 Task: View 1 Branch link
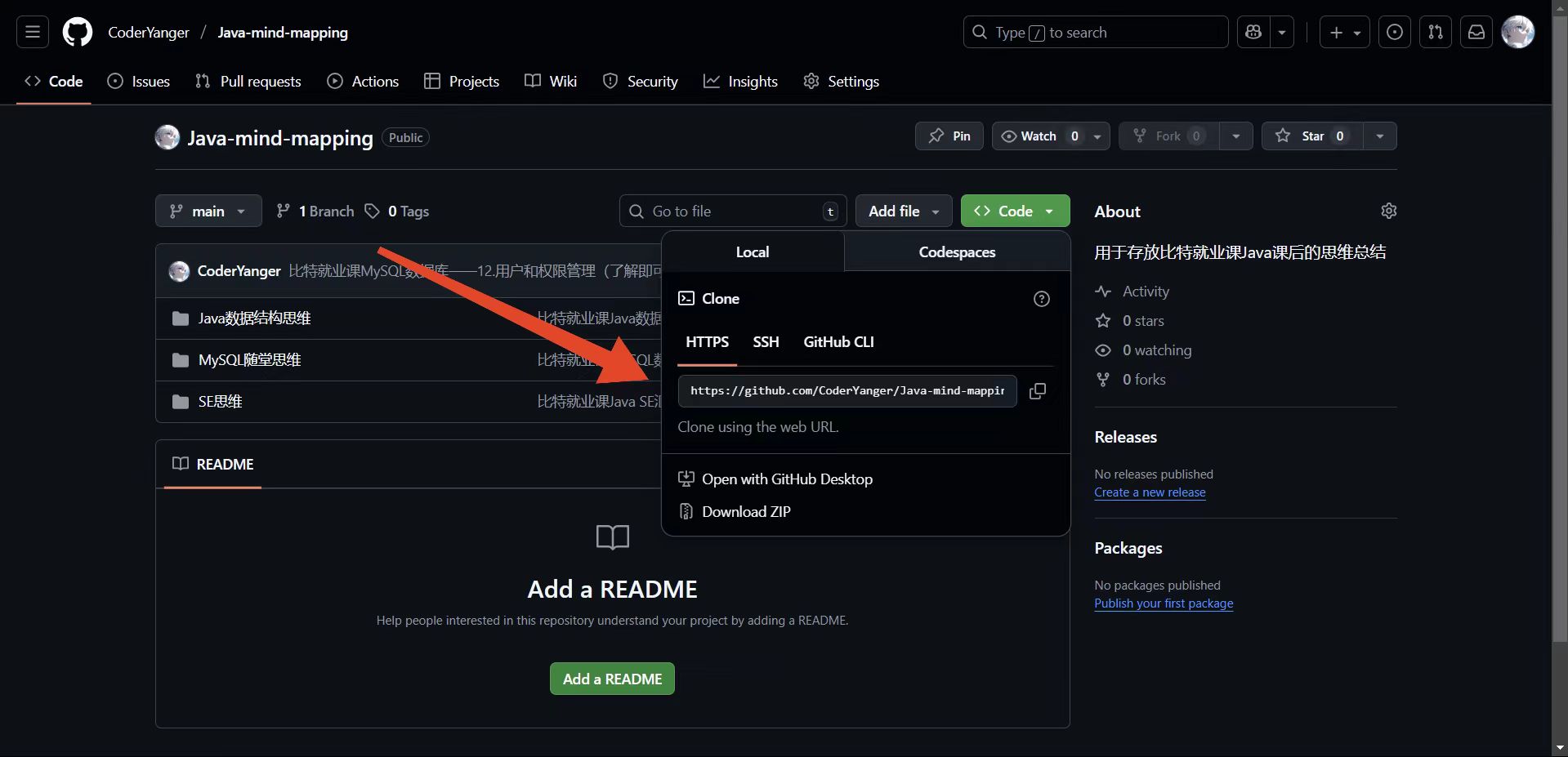315,211
